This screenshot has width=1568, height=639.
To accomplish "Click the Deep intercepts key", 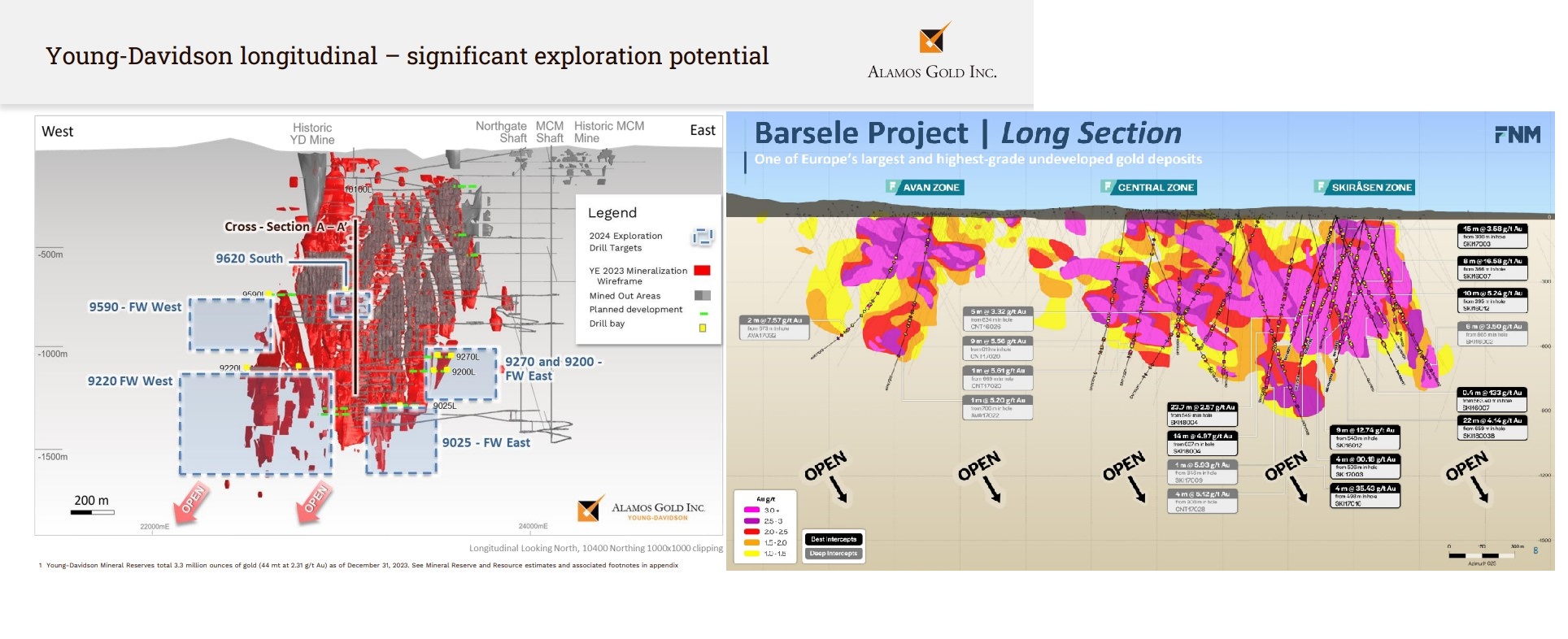I will (834, 554).
